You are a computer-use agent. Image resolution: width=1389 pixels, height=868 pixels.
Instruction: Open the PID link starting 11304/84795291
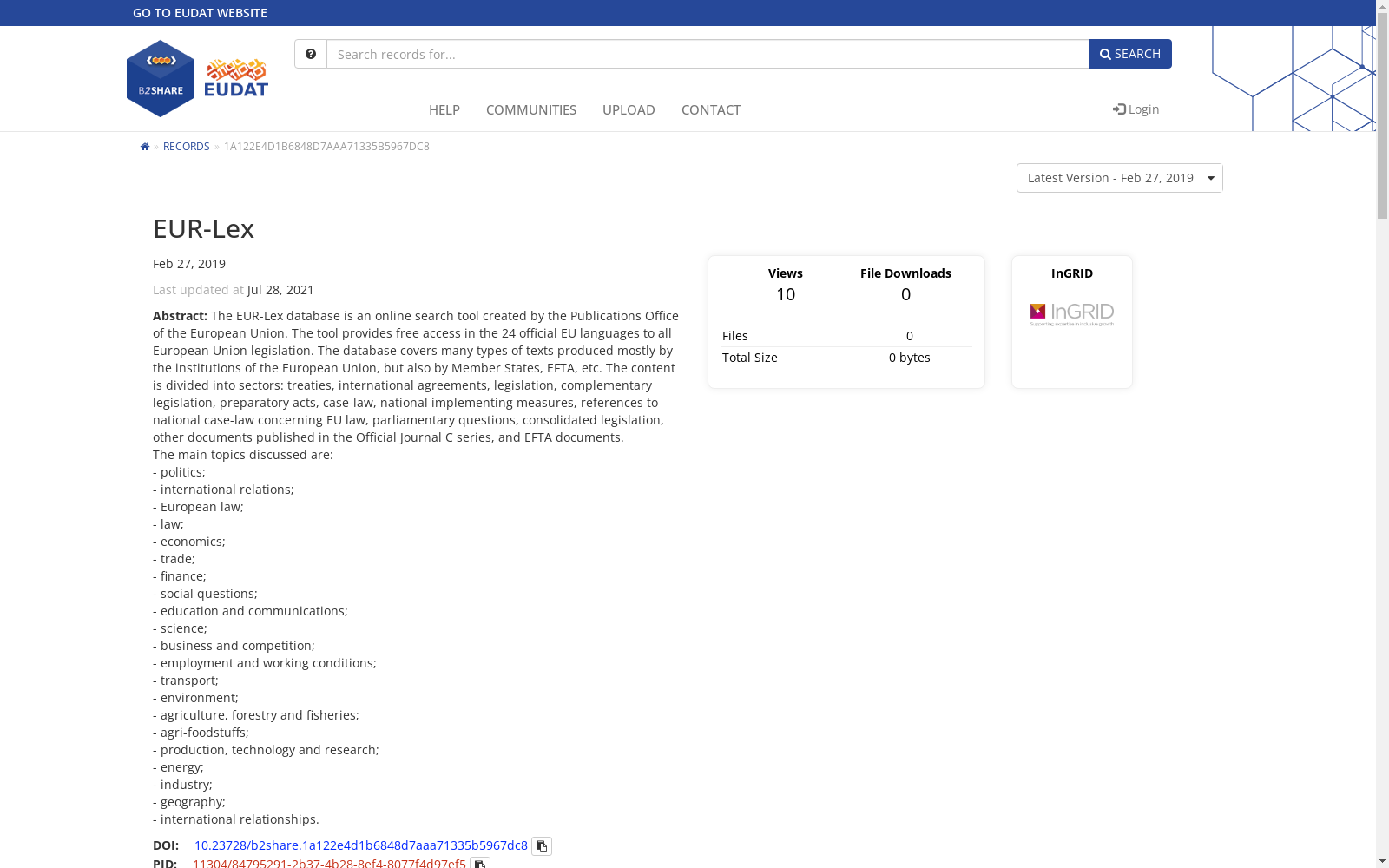[x=329, y=863]
